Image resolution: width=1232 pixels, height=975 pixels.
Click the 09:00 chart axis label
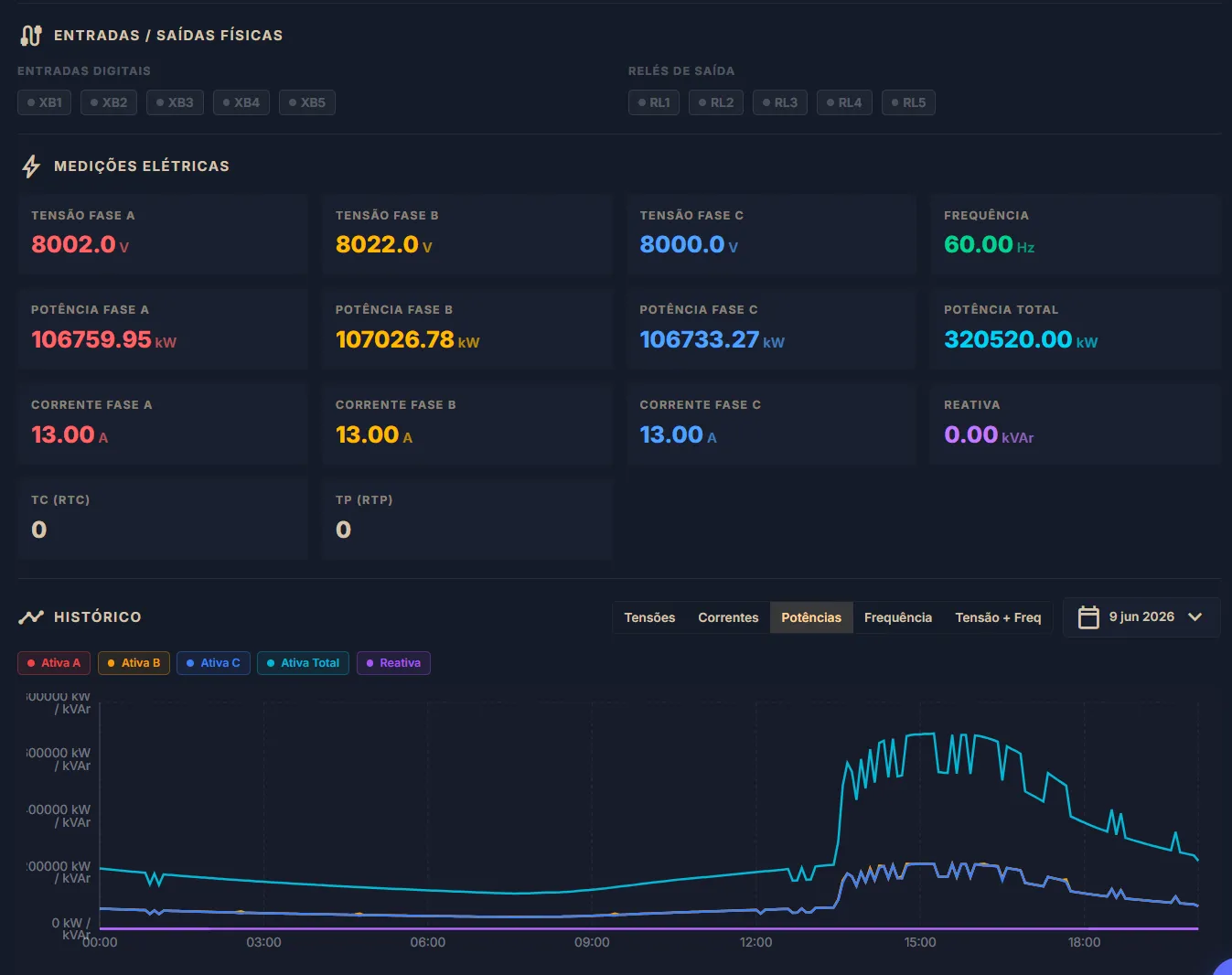tap(592, 942)
